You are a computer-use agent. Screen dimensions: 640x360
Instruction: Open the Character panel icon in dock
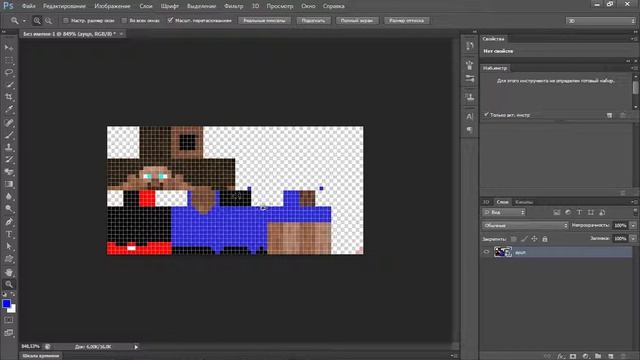pyautogui.click(x=470, y=116)
